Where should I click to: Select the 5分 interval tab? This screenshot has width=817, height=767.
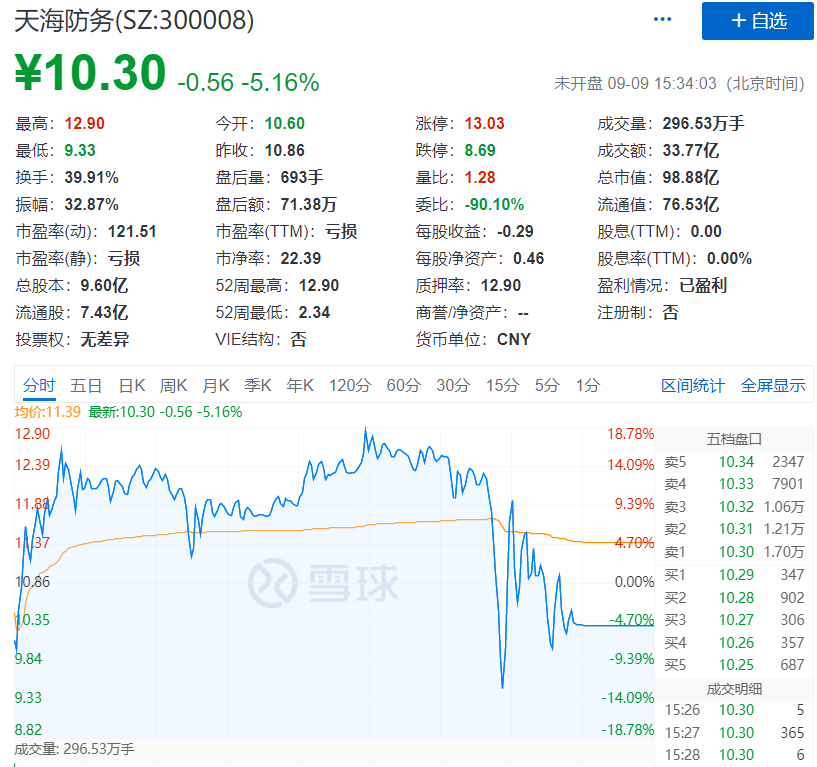pos(547,386)
